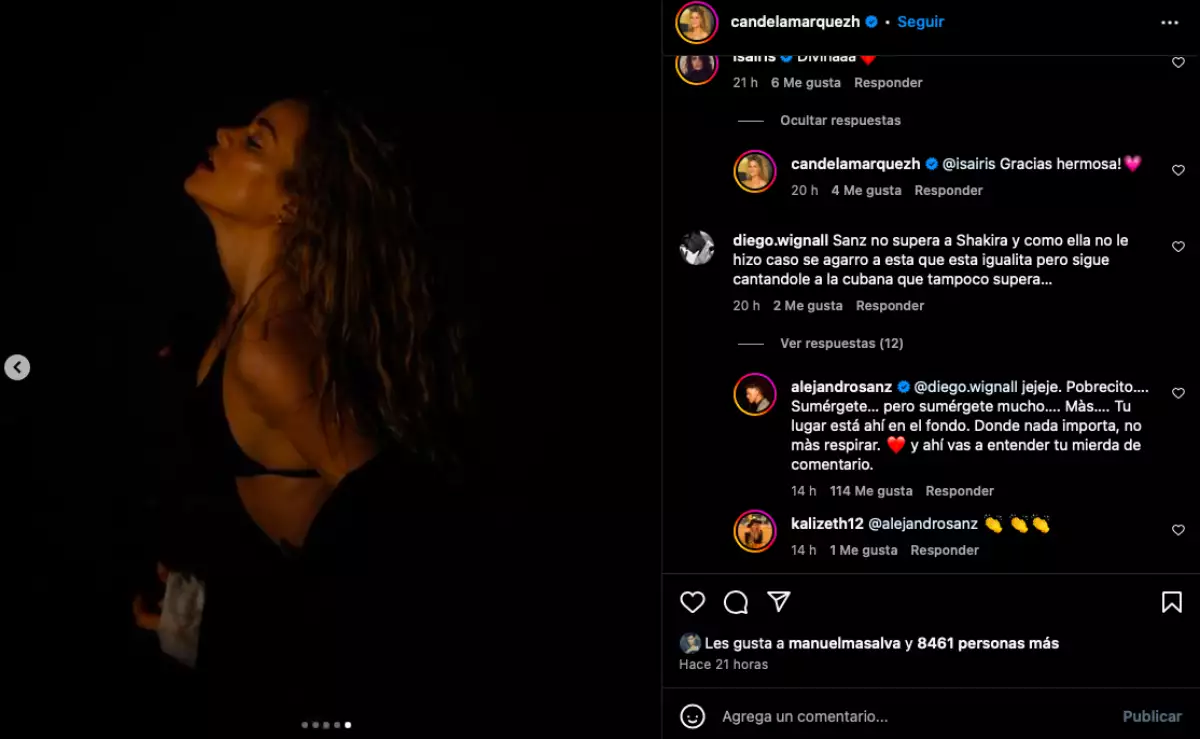
Task: Like the kalizeth12 reply
Action: click(1178, 530)
